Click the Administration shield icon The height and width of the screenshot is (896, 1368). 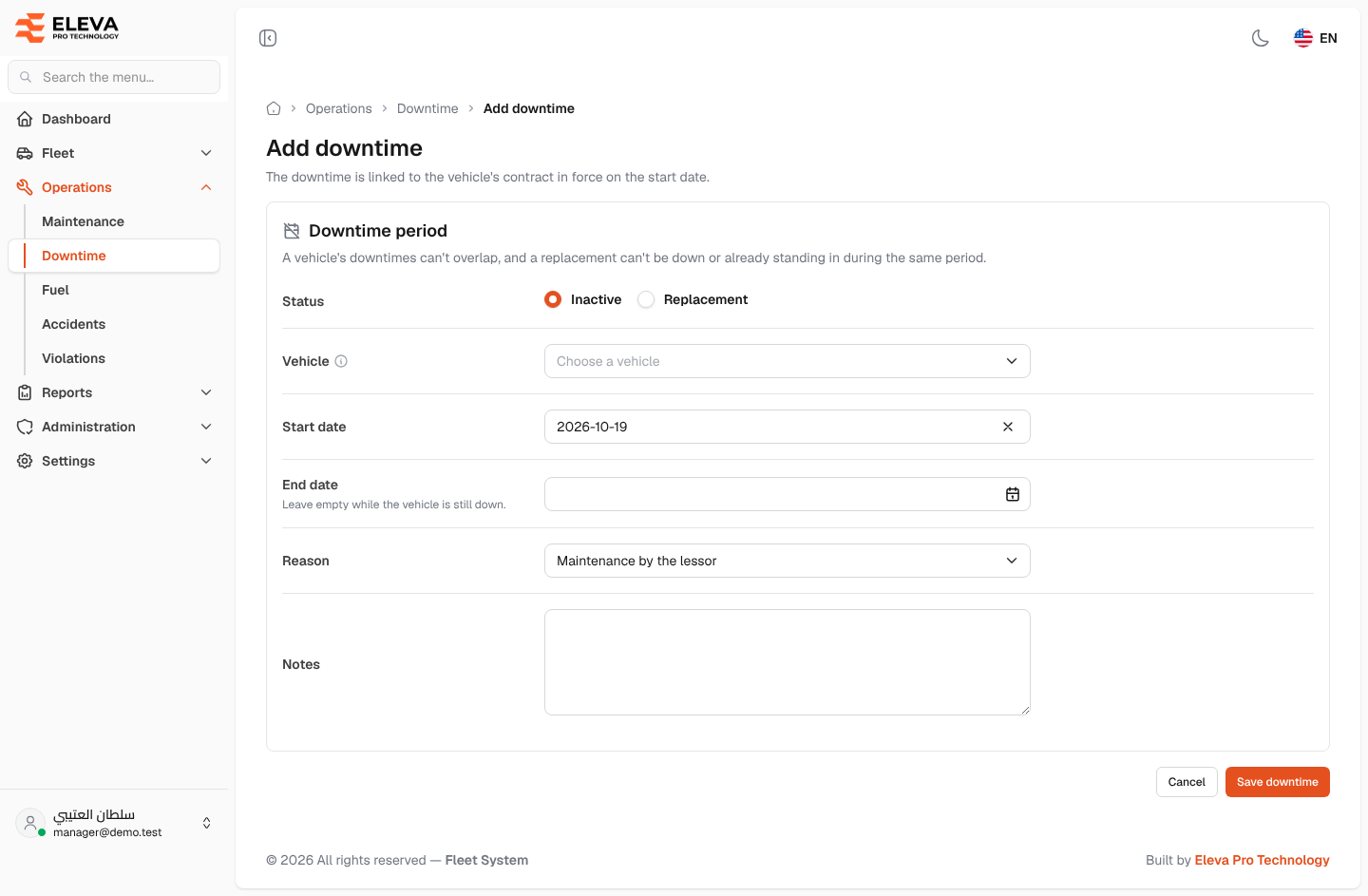point(25,427)
